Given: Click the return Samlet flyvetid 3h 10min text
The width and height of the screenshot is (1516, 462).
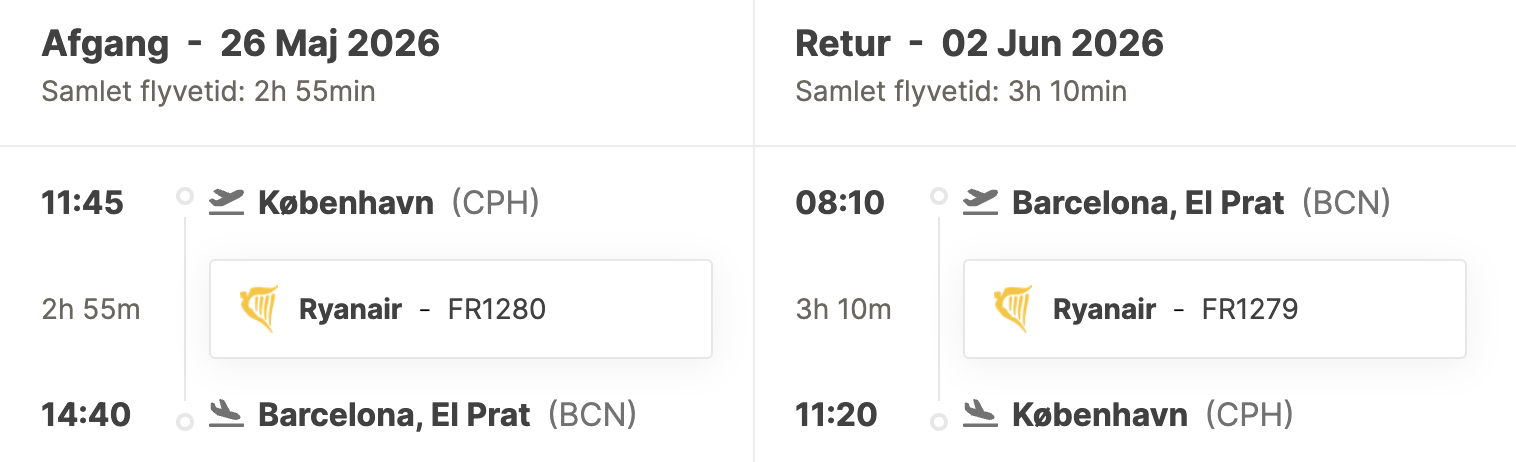Looking at the screenshot, I should coord(961,92).
